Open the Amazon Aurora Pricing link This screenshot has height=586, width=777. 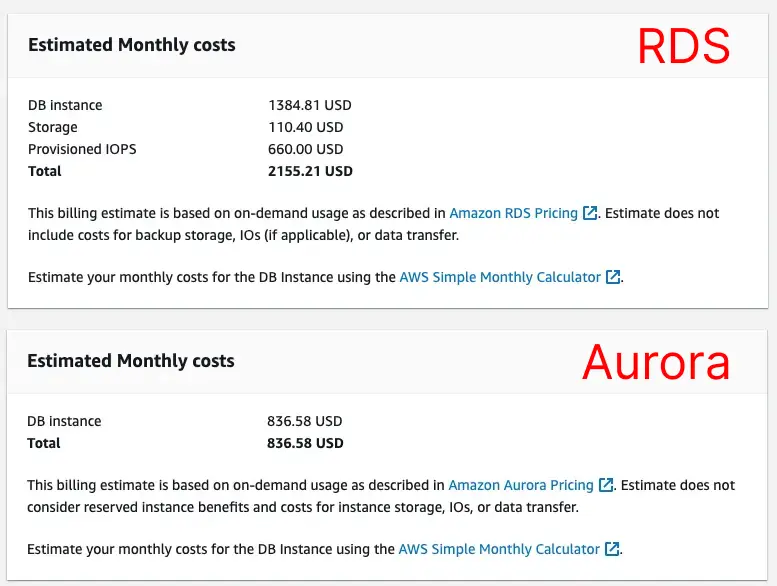tap(520, 485)
